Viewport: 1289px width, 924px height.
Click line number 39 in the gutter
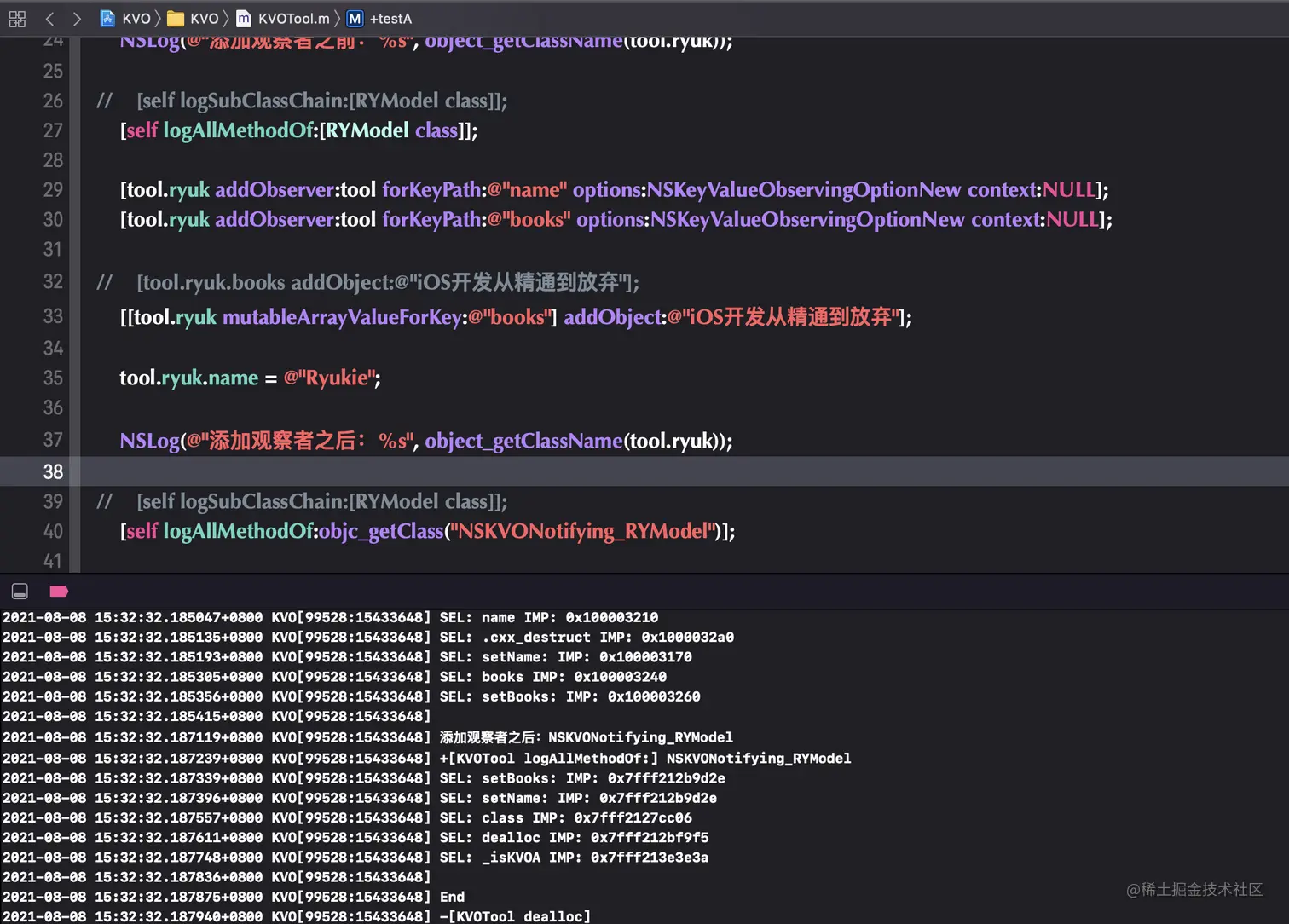tap(53, 501)
